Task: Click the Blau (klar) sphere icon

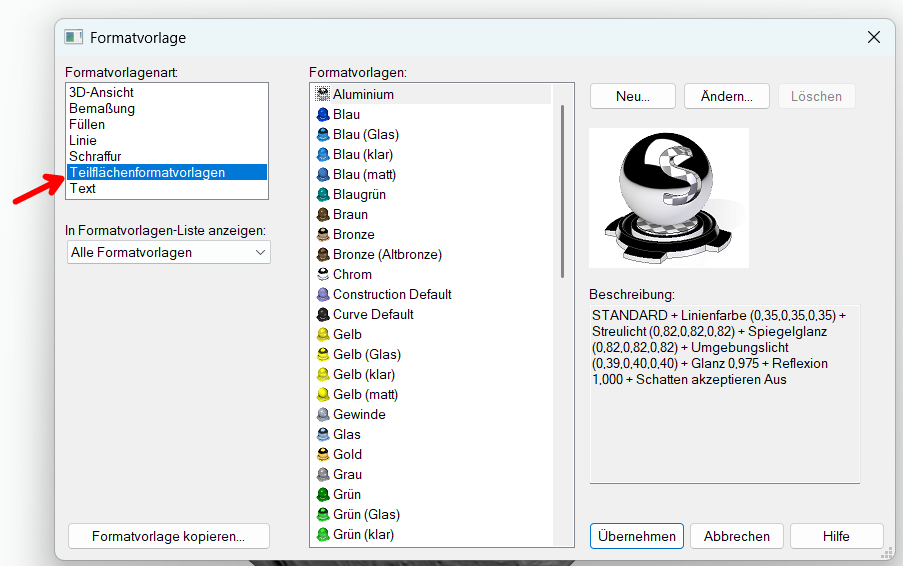Action: pyautogui.click(x=323, y=154)
